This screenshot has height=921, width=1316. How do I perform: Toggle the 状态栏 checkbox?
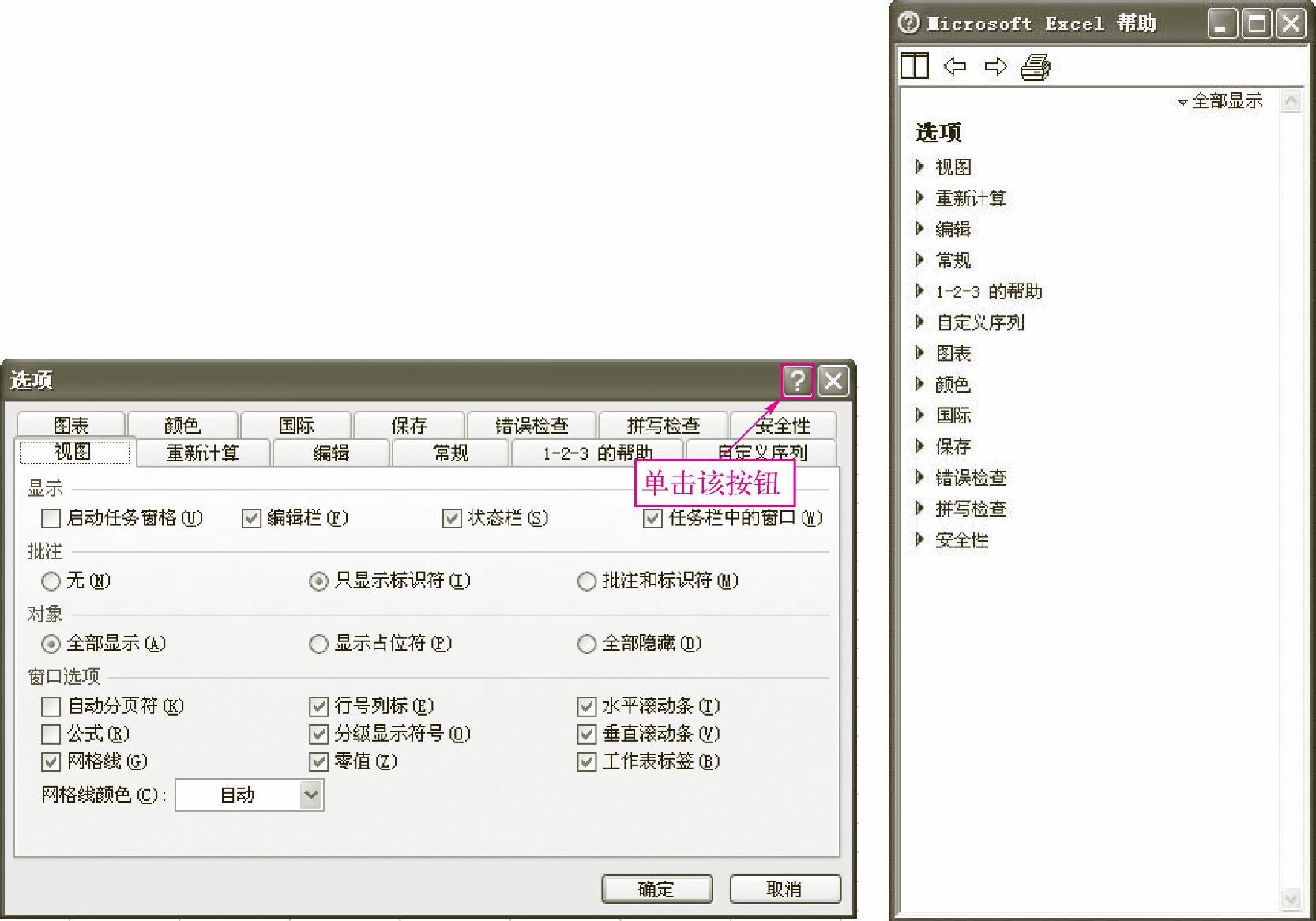click(452, 518)
